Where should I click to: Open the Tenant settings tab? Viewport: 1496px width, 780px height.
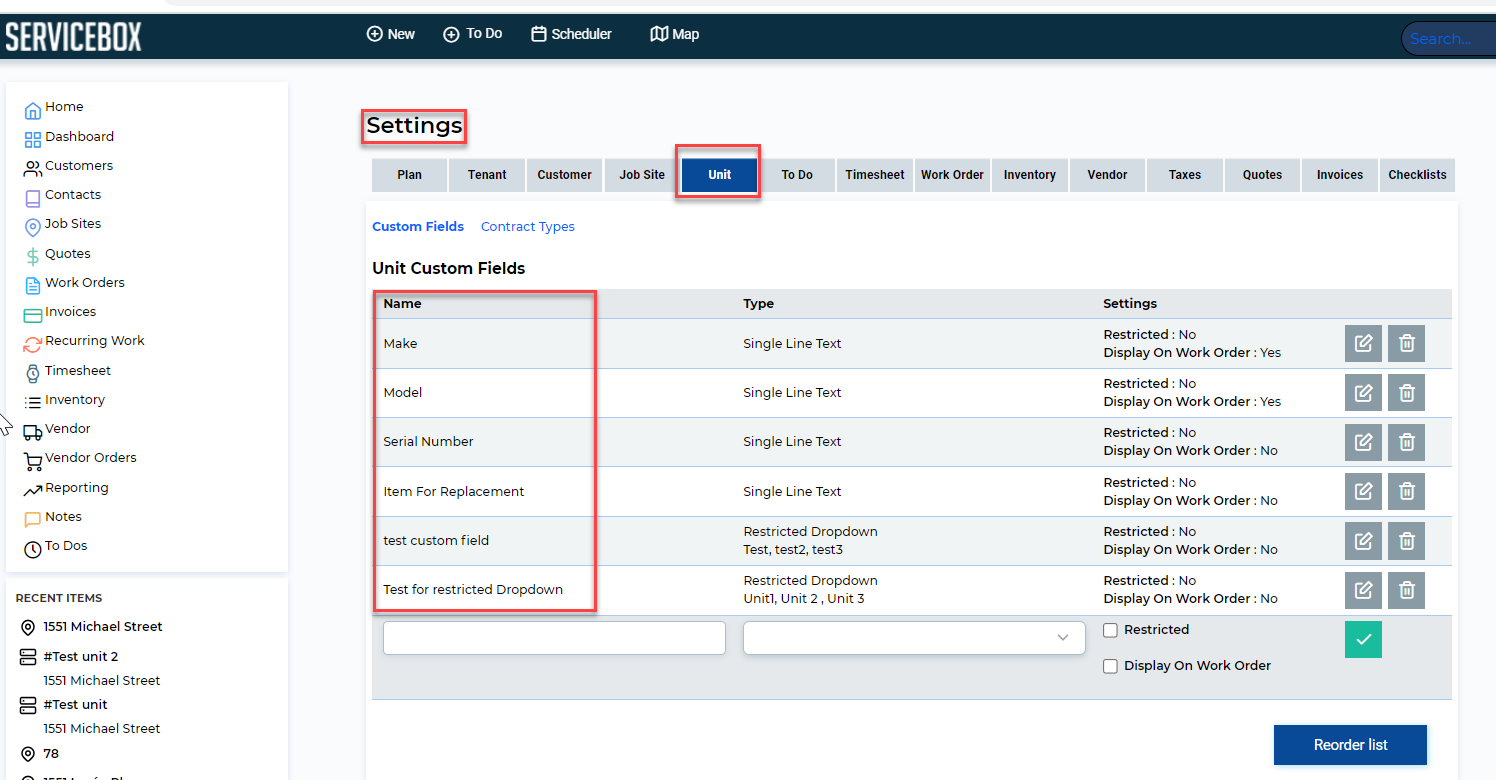click(487, 175)
